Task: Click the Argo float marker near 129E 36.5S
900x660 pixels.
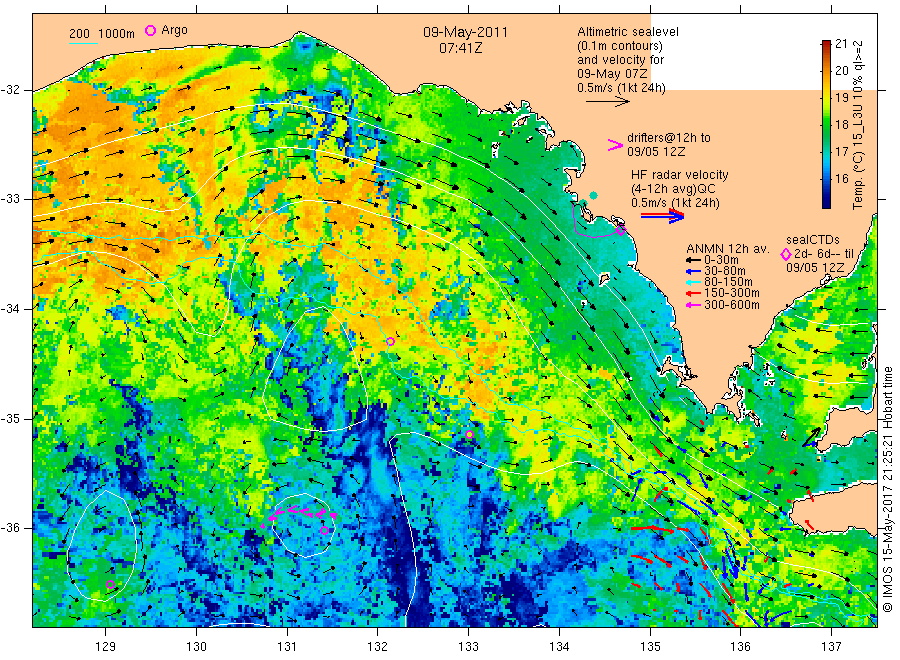Action: coord(111,585)
